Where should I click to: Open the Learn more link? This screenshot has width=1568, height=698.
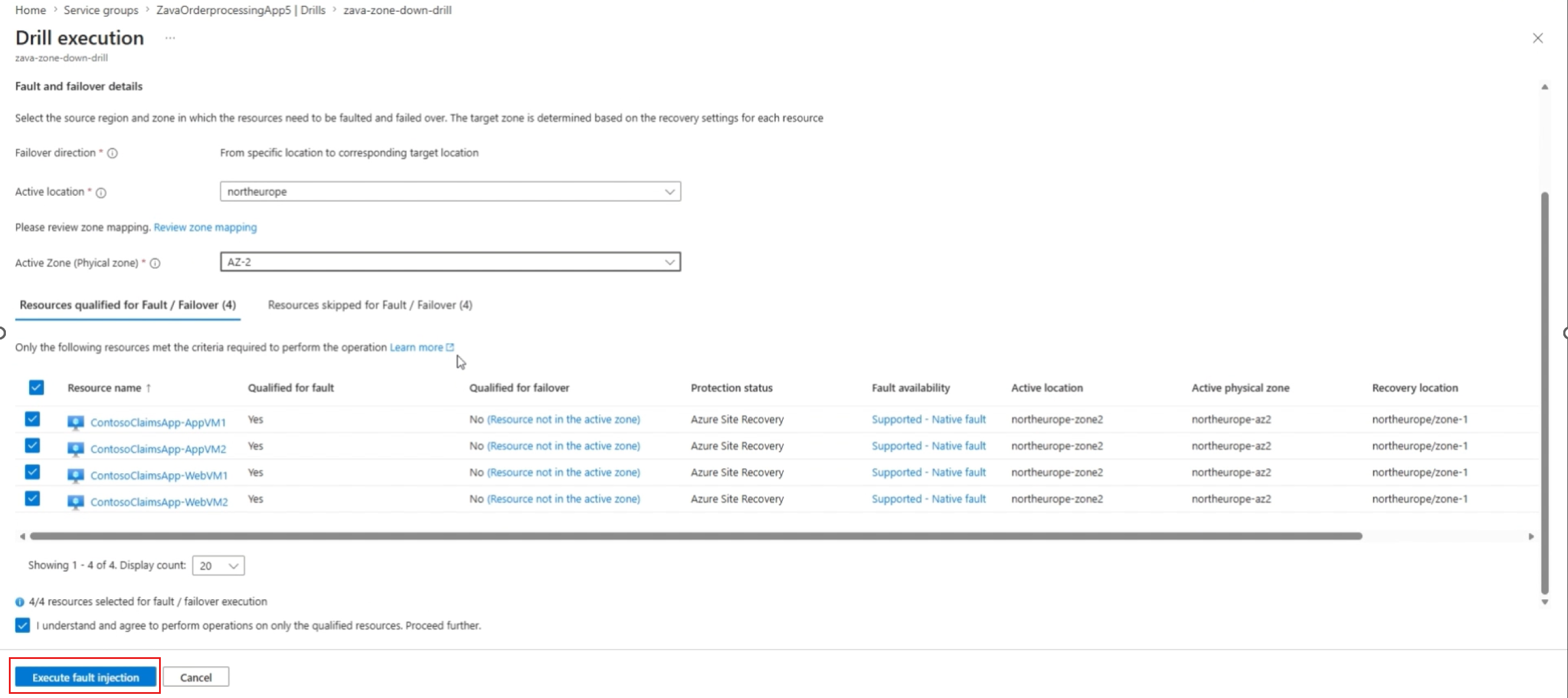tap(416, 348)
